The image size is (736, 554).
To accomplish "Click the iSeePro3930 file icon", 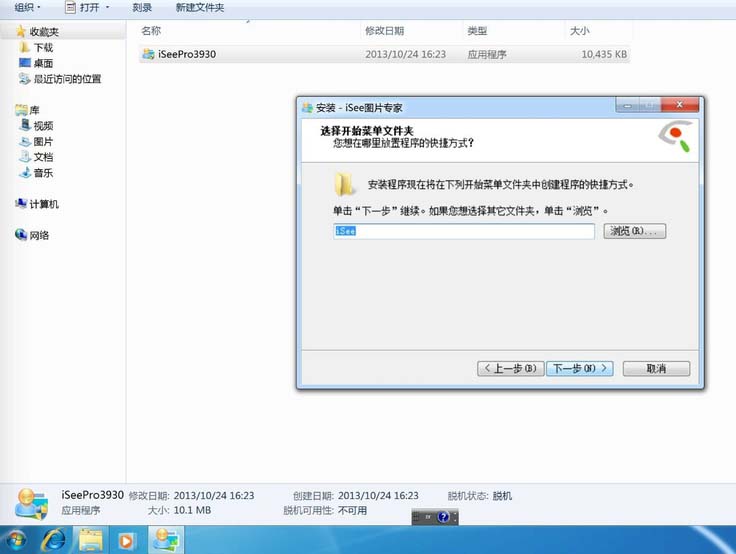I will 148,54.
